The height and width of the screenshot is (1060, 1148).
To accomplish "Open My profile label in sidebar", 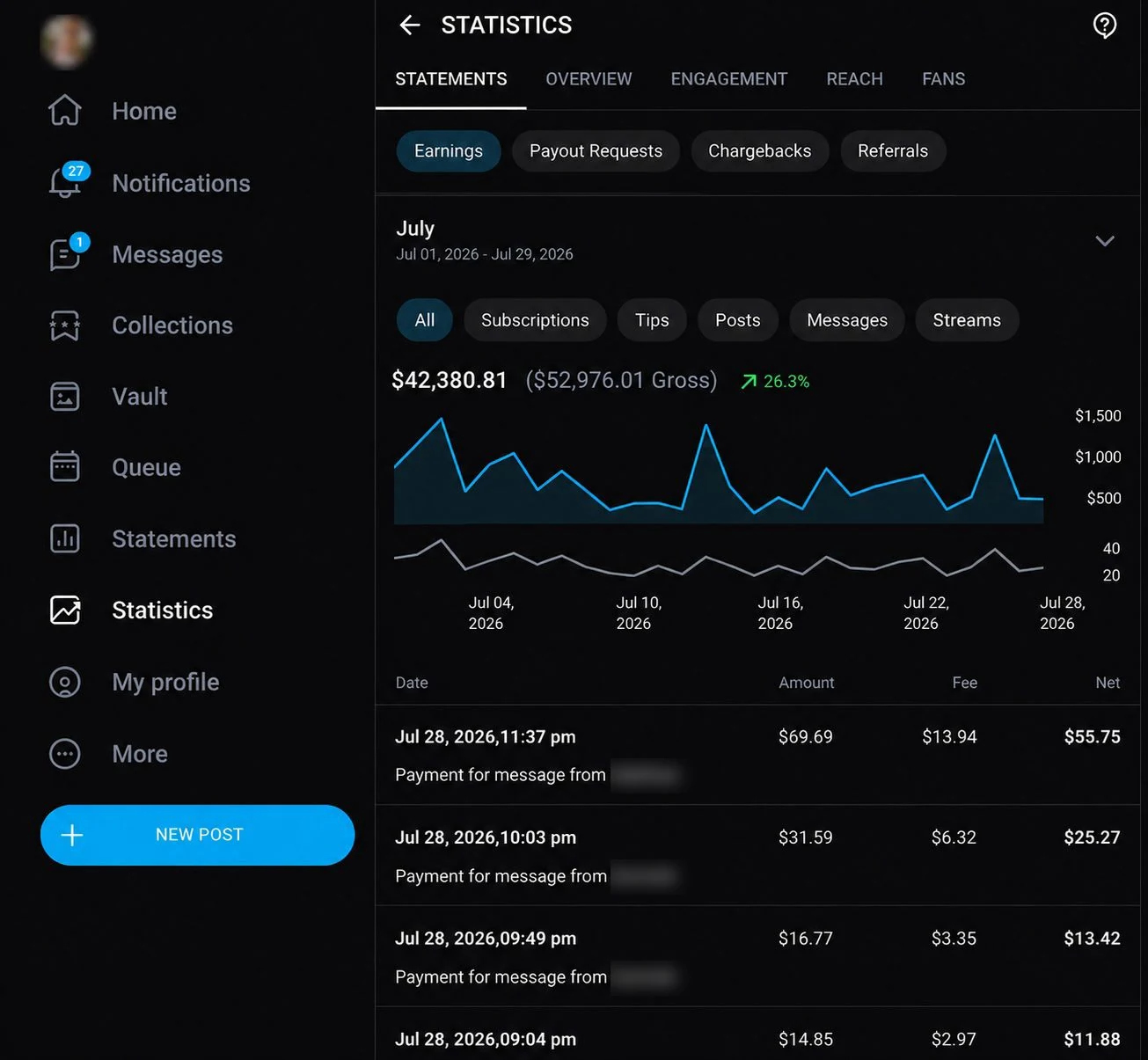I will [165, 682].
